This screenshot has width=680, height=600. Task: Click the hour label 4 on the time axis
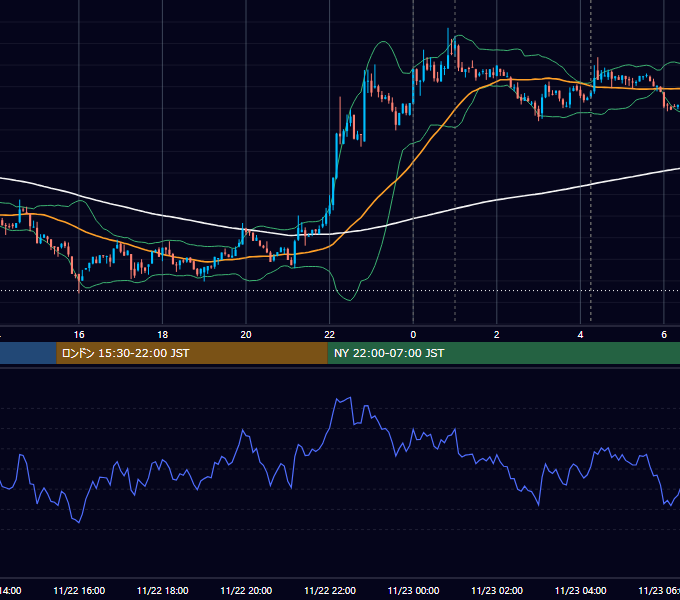pyautogui.click(x=580, y=334)
